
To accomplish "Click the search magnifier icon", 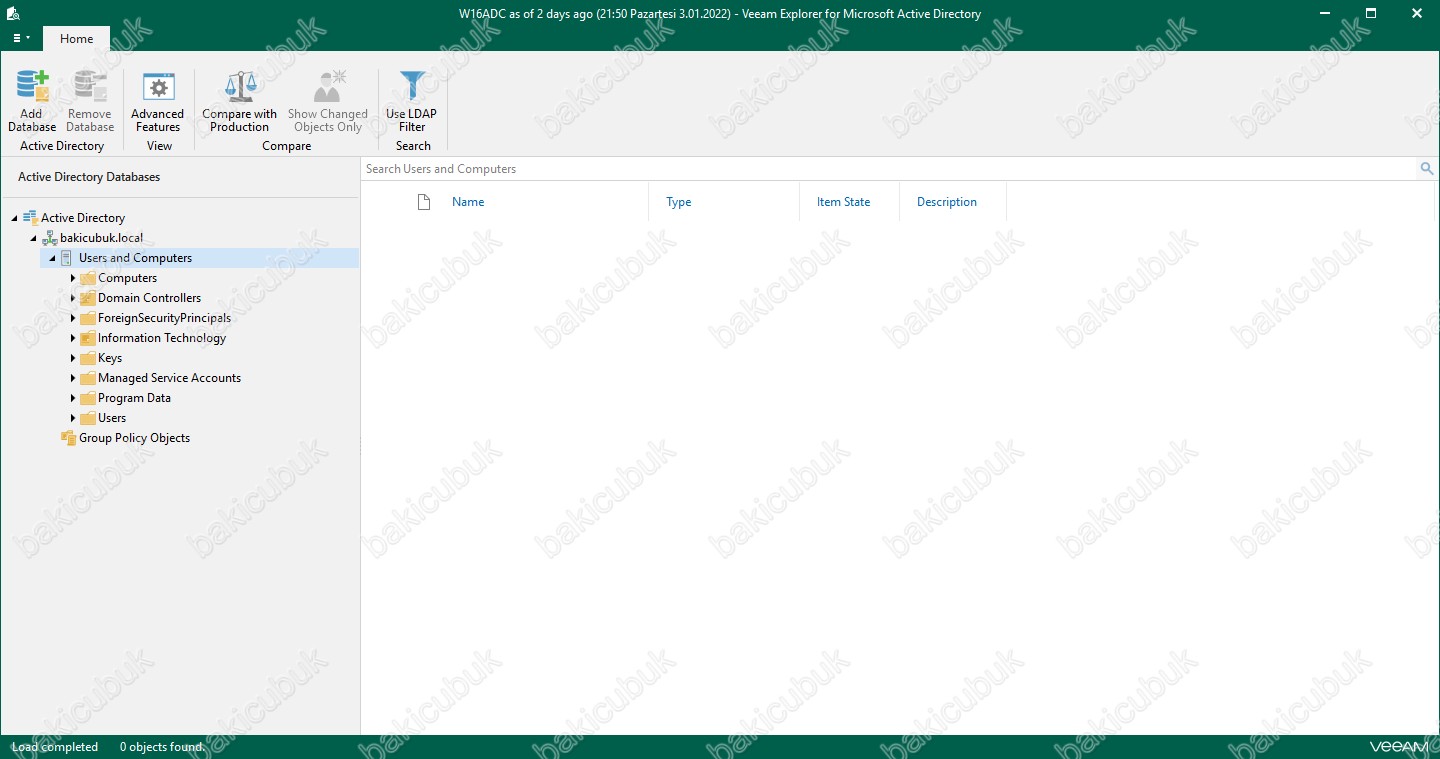I will click(1427, 169).
